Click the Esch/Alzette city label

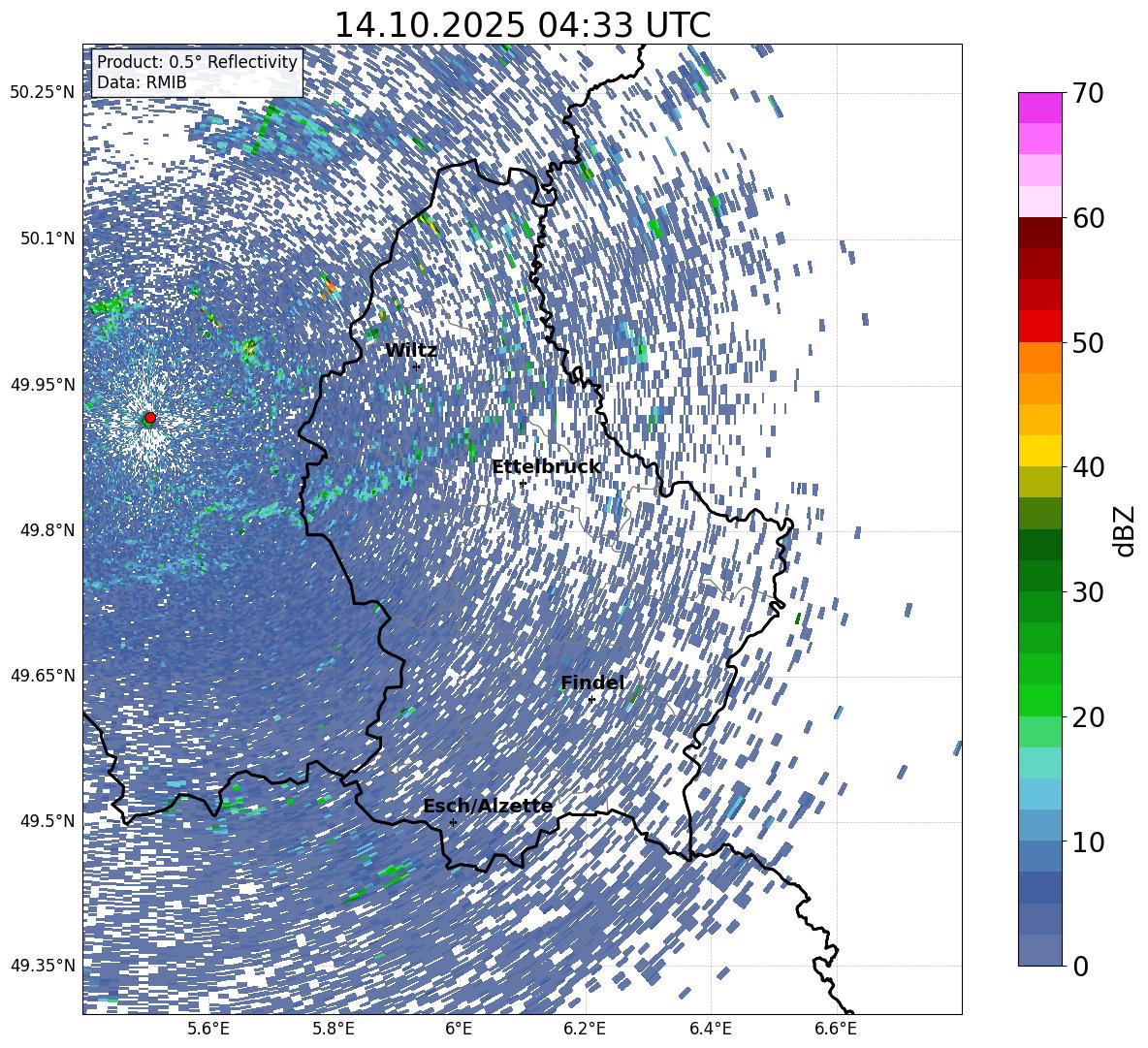[x=488, y=807]
